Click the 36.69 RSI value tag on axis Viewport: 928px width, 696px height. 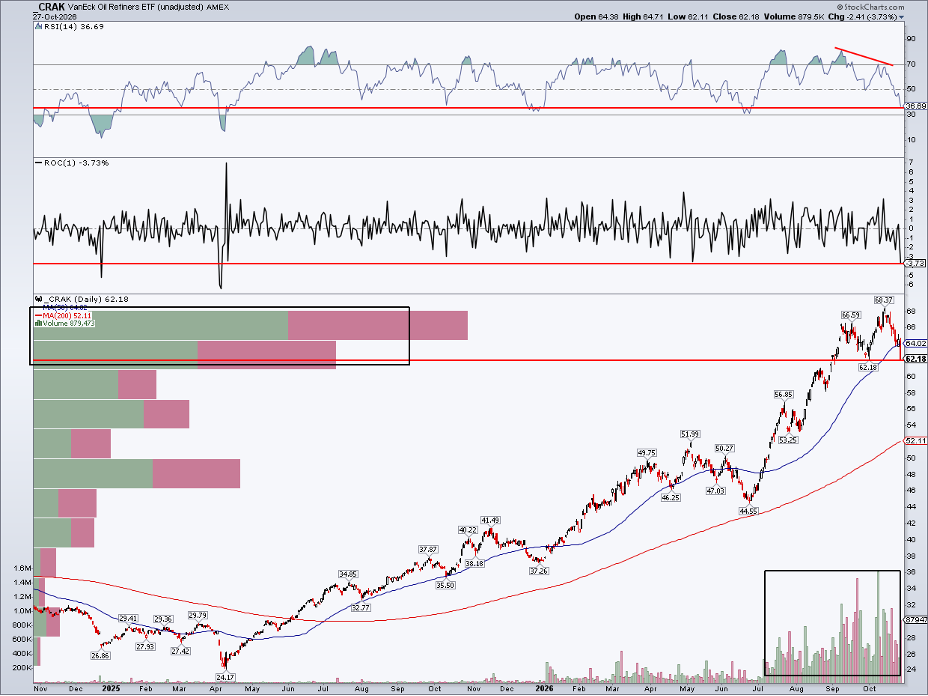pyautogui.click(x=916, y=105)
